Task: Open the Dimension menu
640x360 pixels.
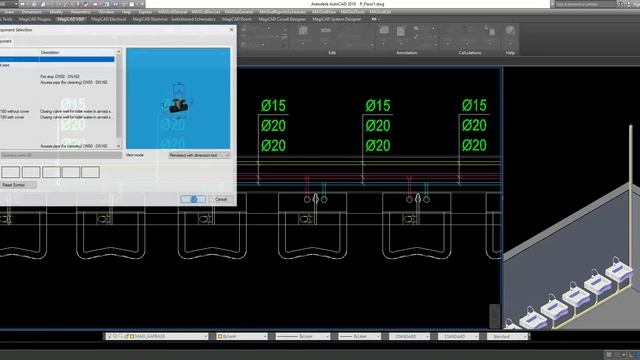Action: coord(32,12)
